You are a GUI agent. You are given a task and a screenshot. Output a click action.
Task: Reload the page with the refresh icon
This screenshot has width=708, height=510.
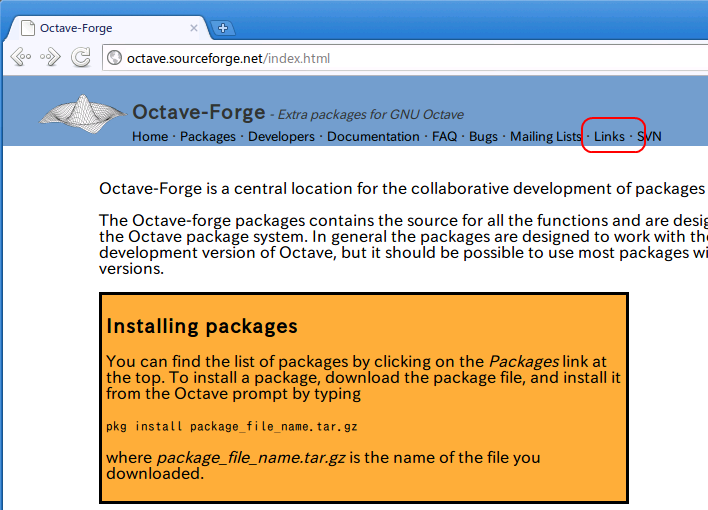point(81,57)
